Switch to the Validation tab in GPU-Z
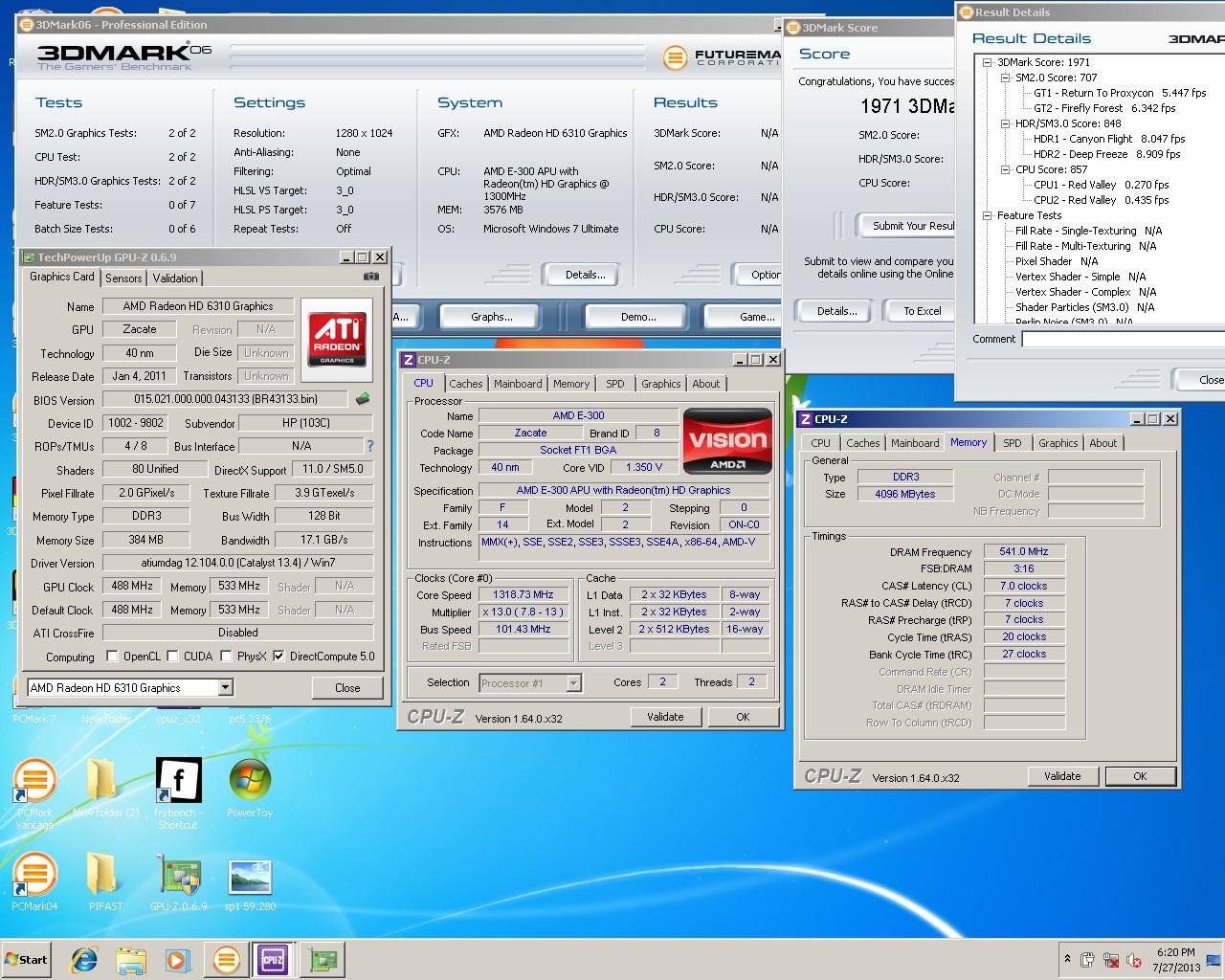The height and width of the screenshot is (980, 1225). [x=175, y=278]
